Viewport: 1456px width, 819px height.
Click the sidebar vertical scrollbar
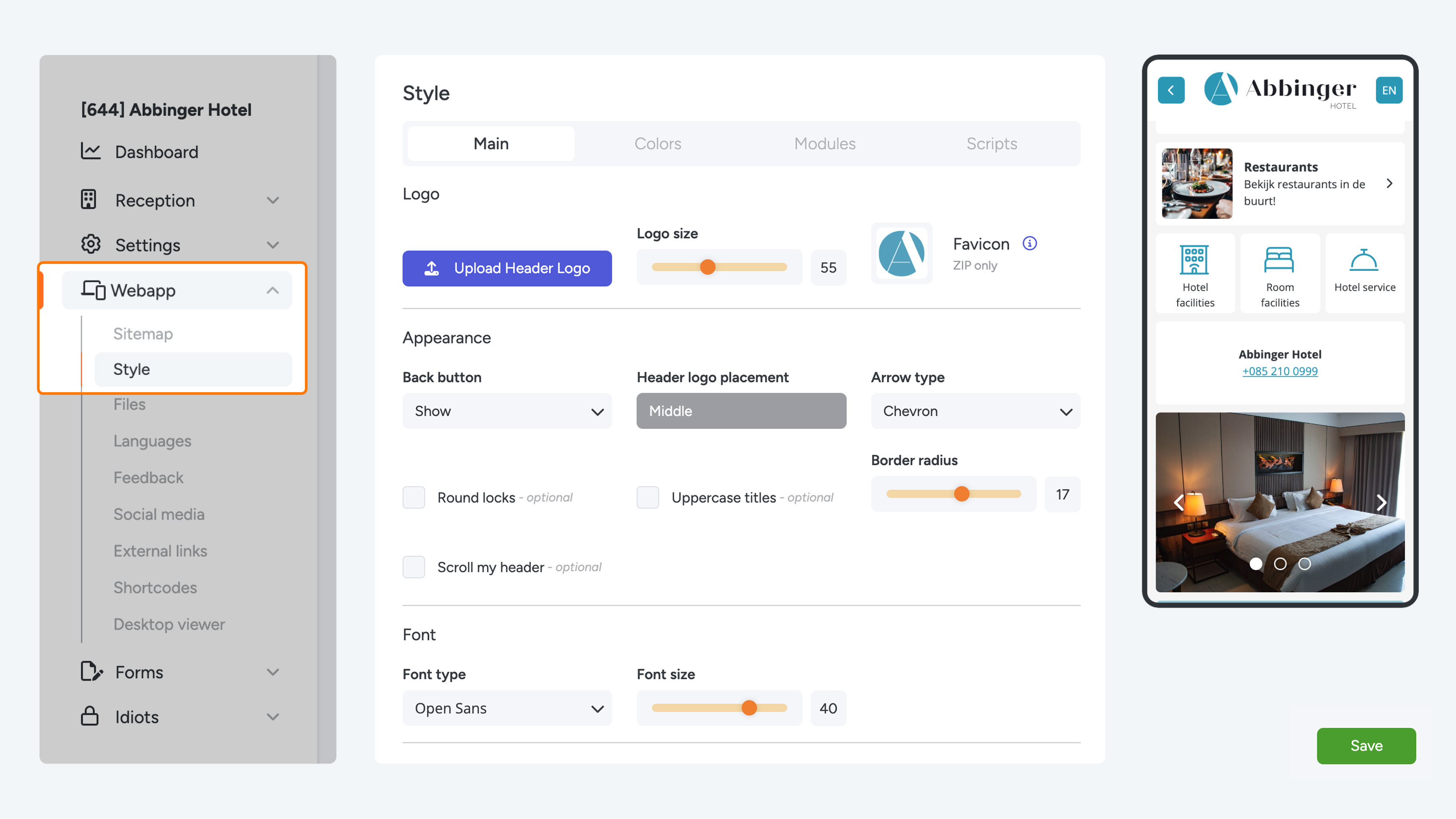327,409
